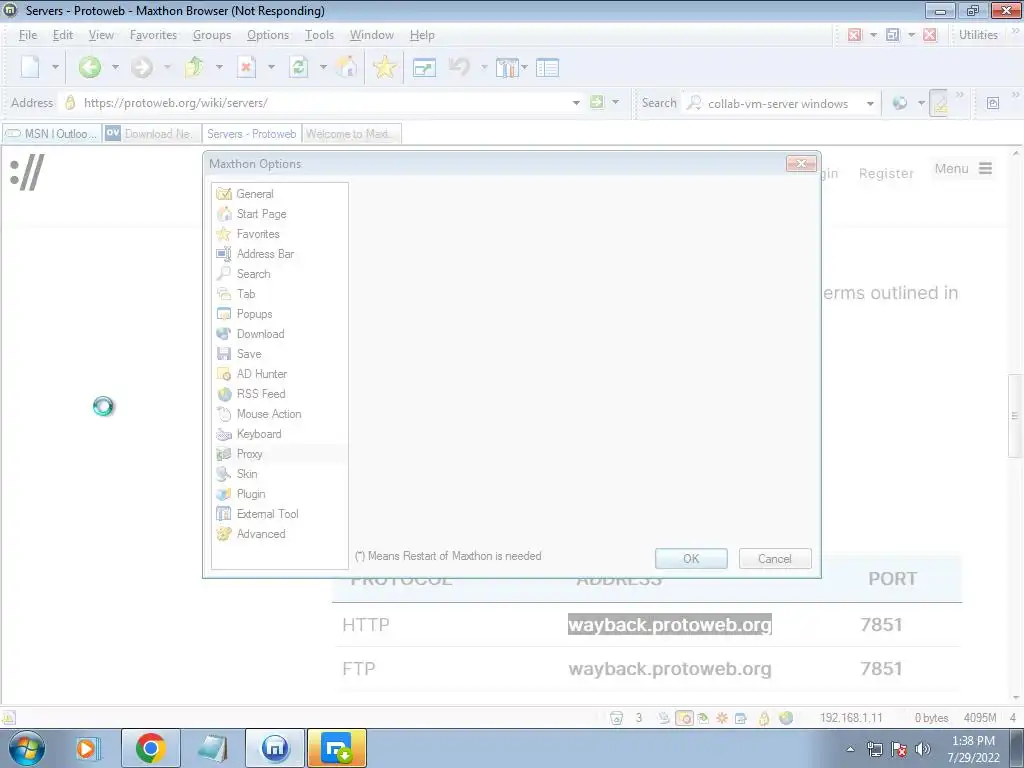This screenshot has height=768, width=1024.
Task: Click Cancel in Maxthon Options dialog
Action: tap(775, 558)
